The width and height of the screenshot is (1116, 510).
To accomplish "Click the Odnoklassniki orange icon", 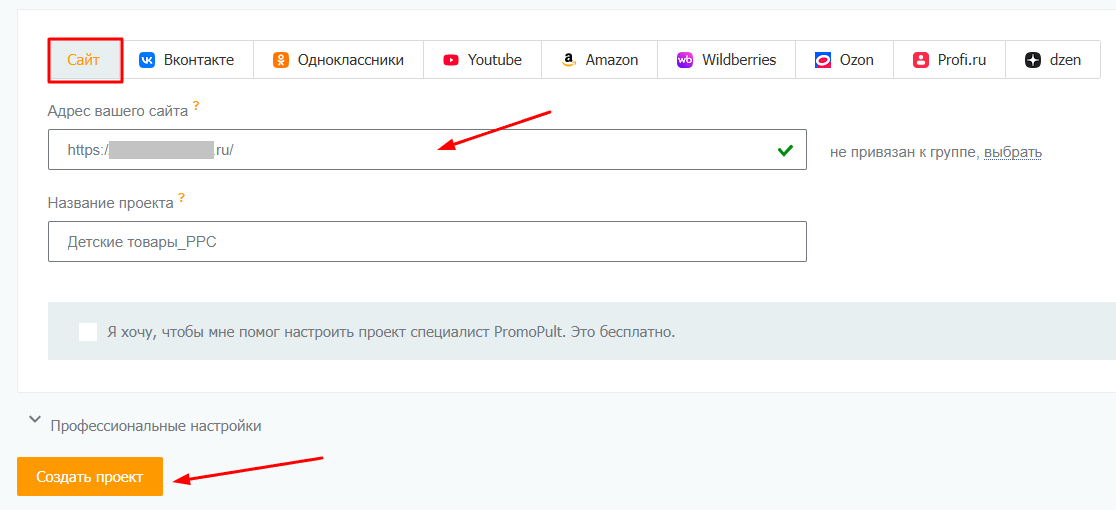I will tap(281, 60).
